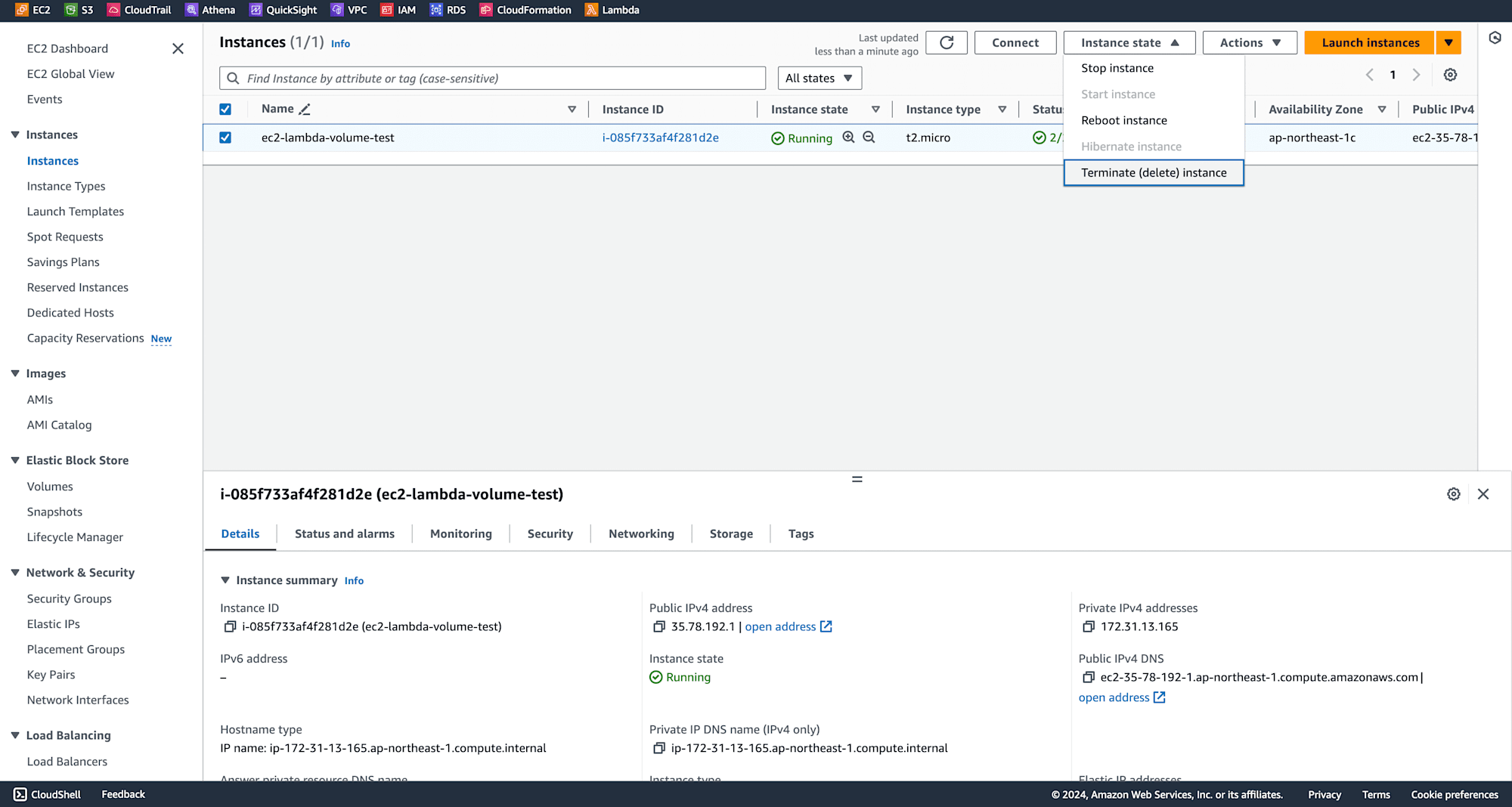Focus the Find Instance search field
This screenshot has width=1512, height=807.
coord(493,78)
